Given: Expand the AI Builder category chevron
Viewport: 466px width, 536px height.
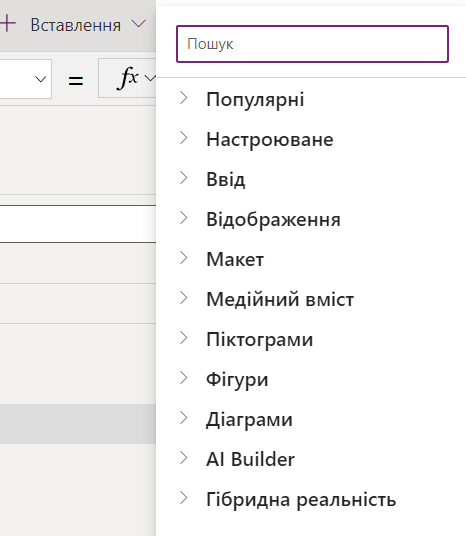Looking at the screenshot, I should [x=184, y=458].
